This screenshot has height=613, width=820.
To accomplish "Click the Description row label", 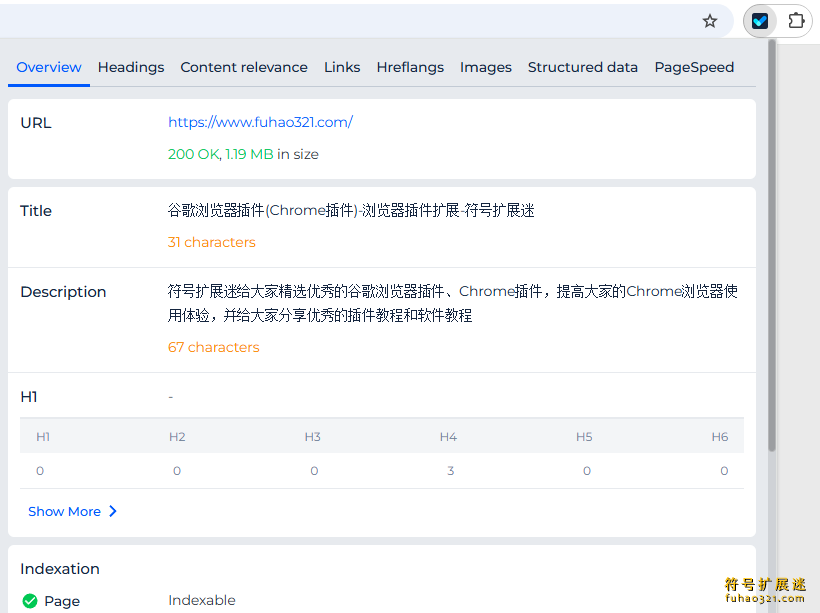I will [x=63, y=292].
